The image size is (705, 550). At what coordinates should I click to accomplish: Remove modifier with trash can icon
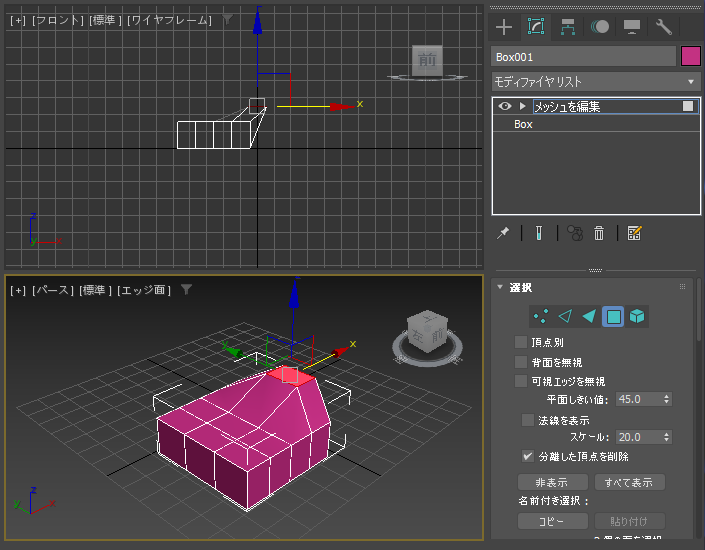point(599,233)
